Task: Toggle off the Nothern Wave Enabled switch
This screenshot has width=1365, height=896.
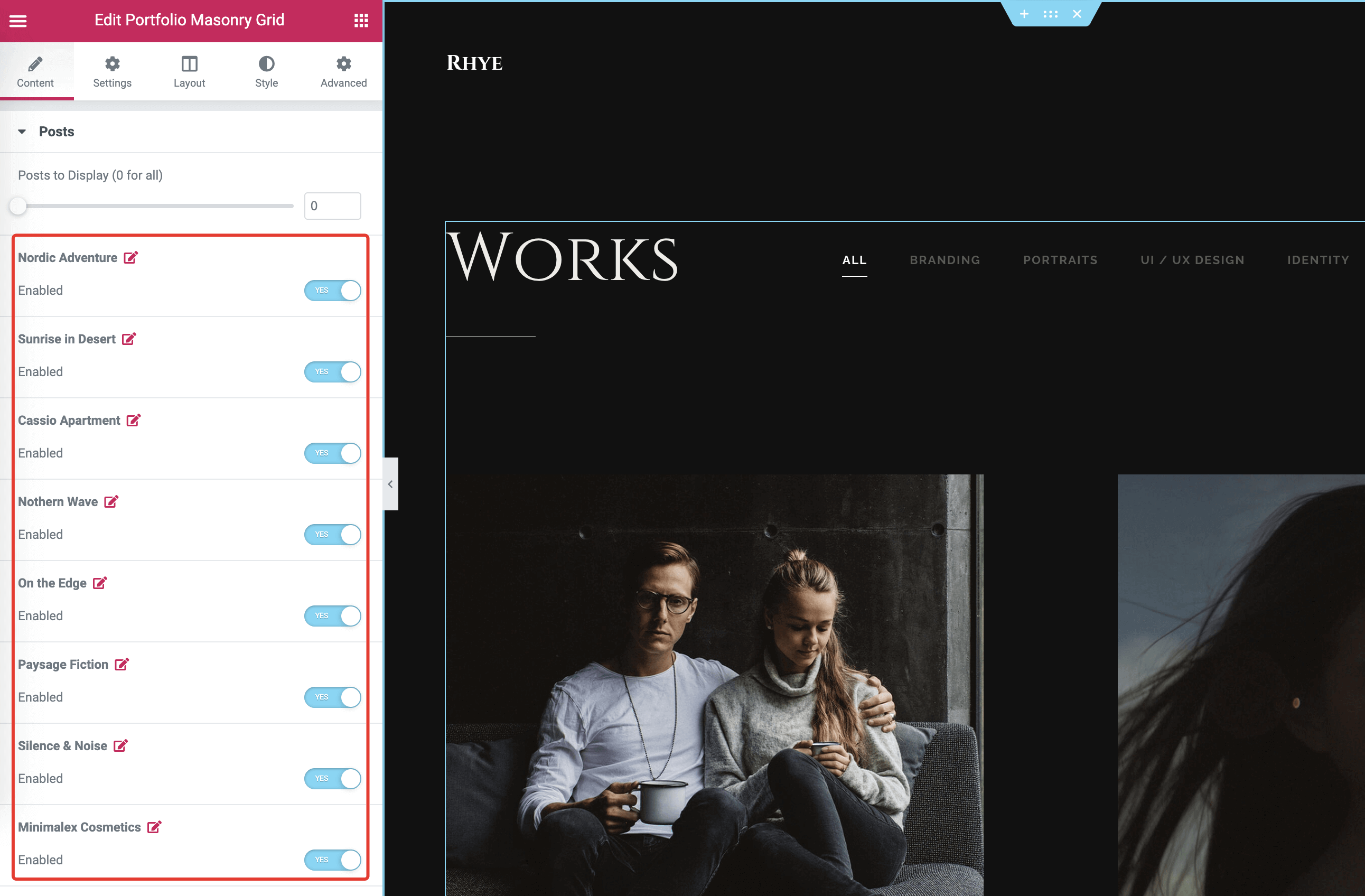Action: point(333,534)
